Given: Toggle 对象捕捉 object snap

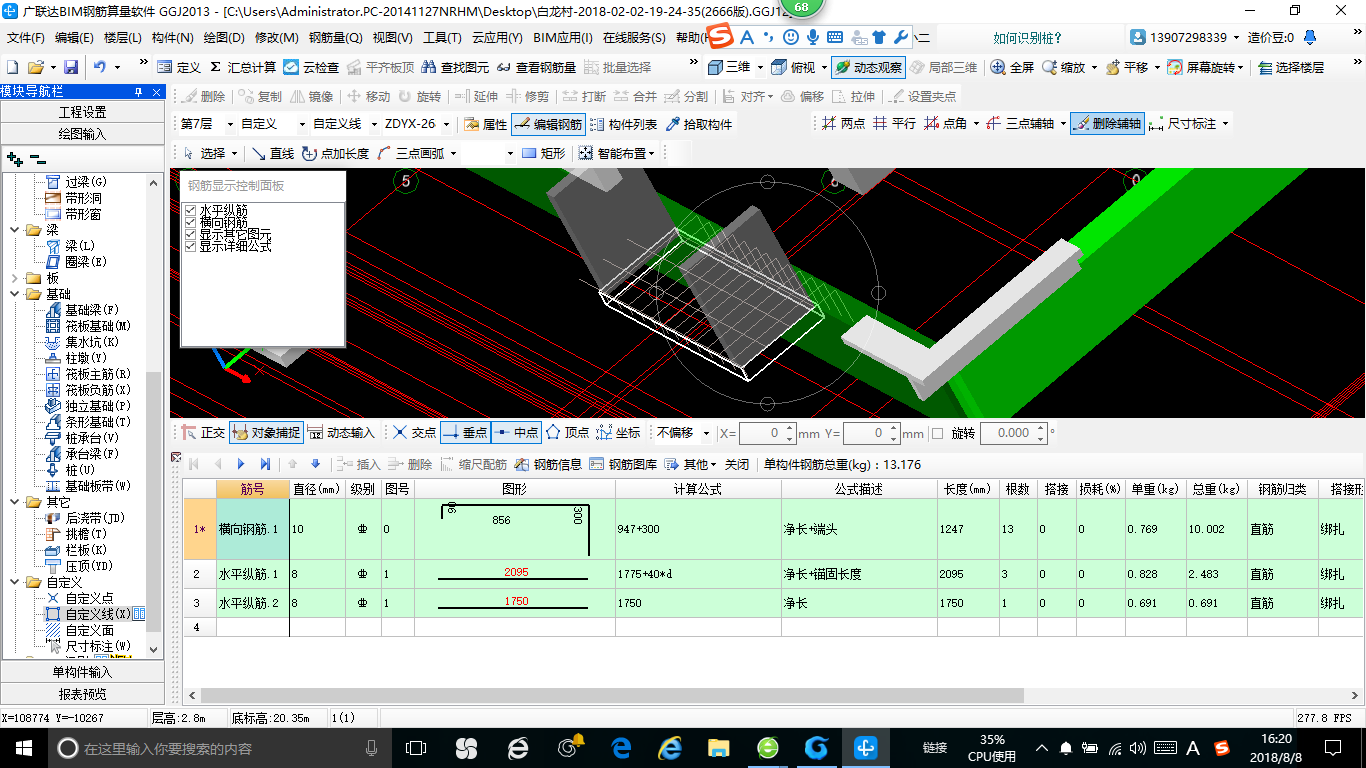Looking at the screenshot, I should [267, 433].
